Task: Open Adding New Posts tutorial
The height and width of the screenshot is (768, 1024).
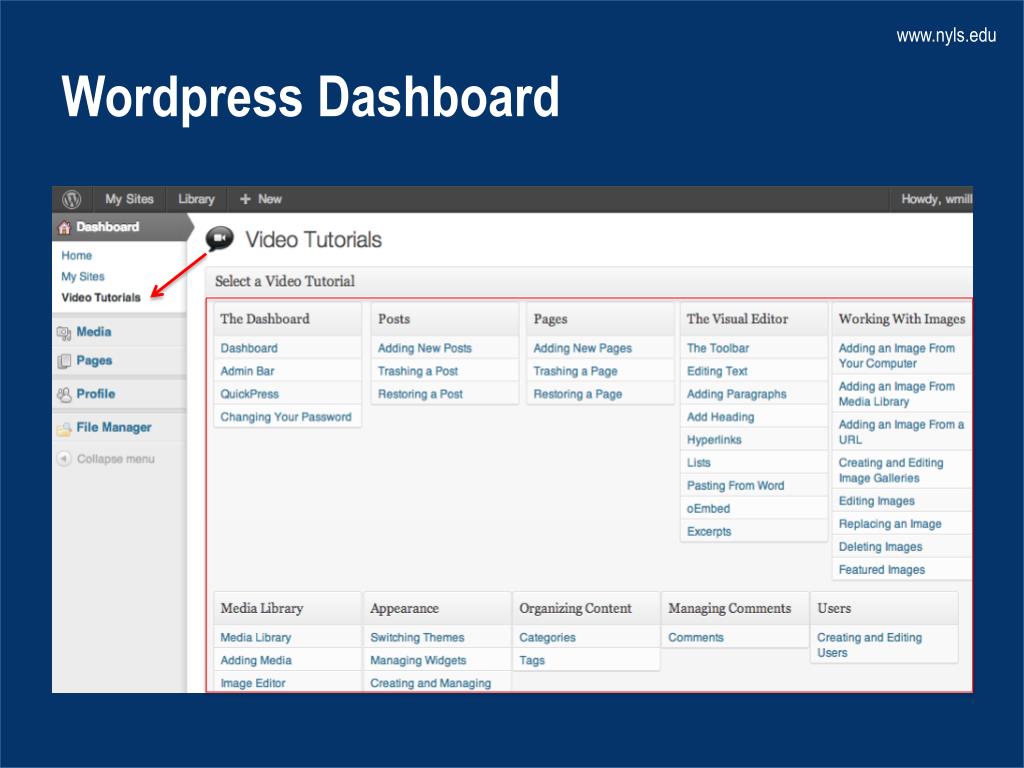Action: coord(424,348)
